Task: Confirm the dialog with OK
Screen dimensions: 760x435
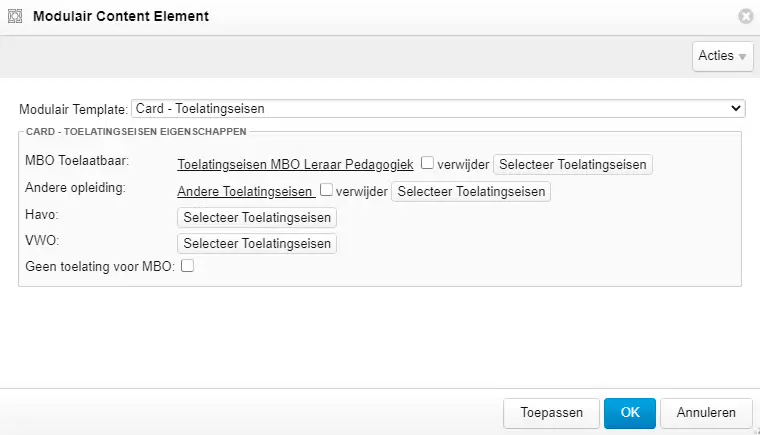Action: point(630,412)
